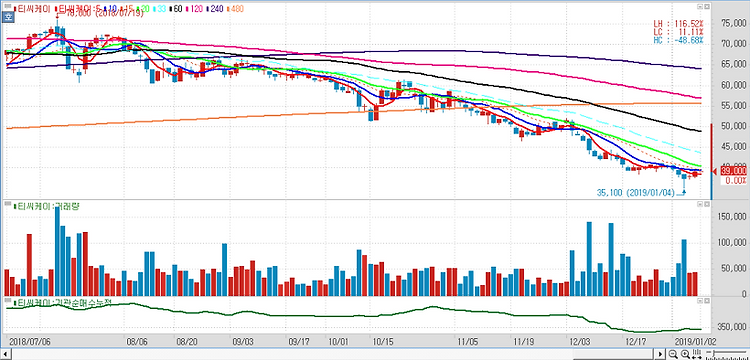This screenshot has width=750, height=360.
Task: Close the price chart pane
Action: pyautogui.click(x=706, y=7)
